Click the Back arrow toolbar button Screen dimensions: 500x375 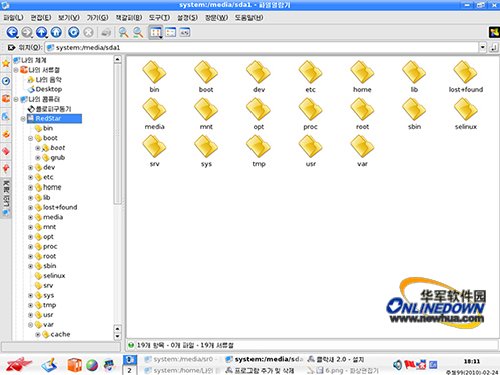coord(12,32)
